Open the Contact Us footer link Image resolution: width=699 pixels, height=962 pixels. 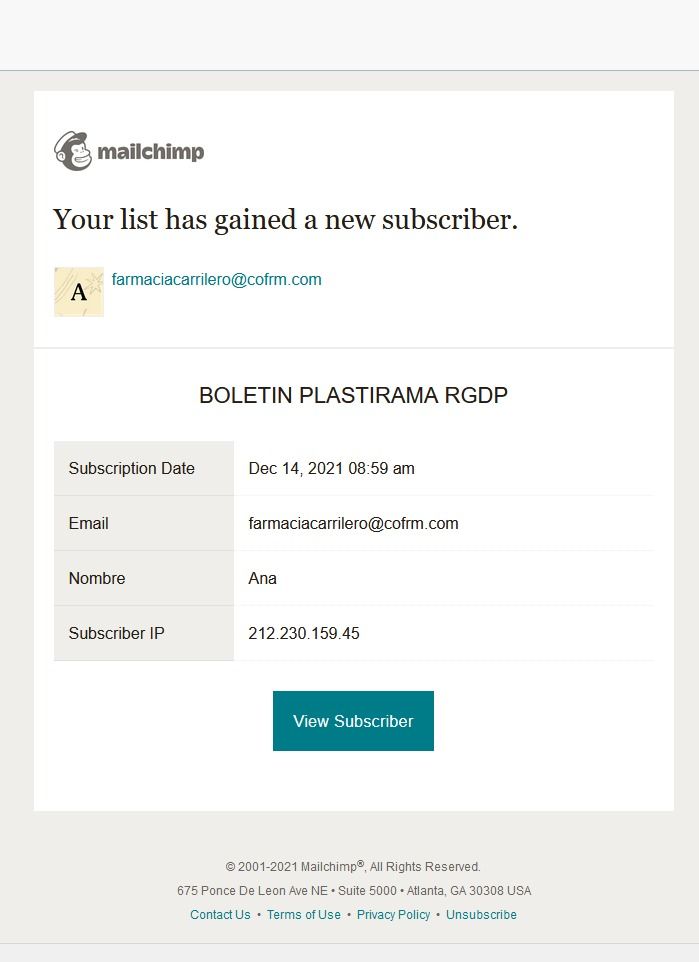tap(220, 915)
